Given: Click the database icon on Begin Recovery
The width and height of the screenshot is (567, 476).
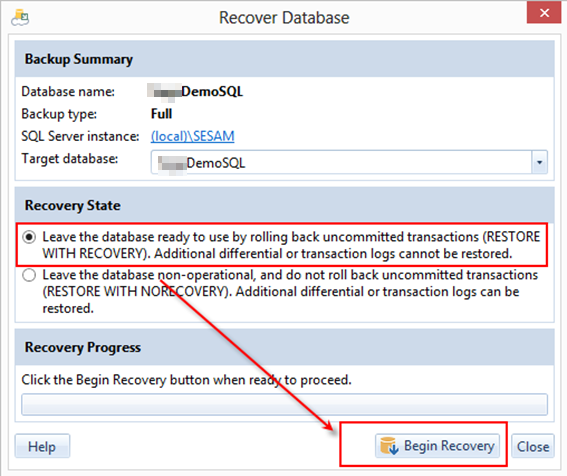Looking at the screenshot, I should [x=389, y=446].
